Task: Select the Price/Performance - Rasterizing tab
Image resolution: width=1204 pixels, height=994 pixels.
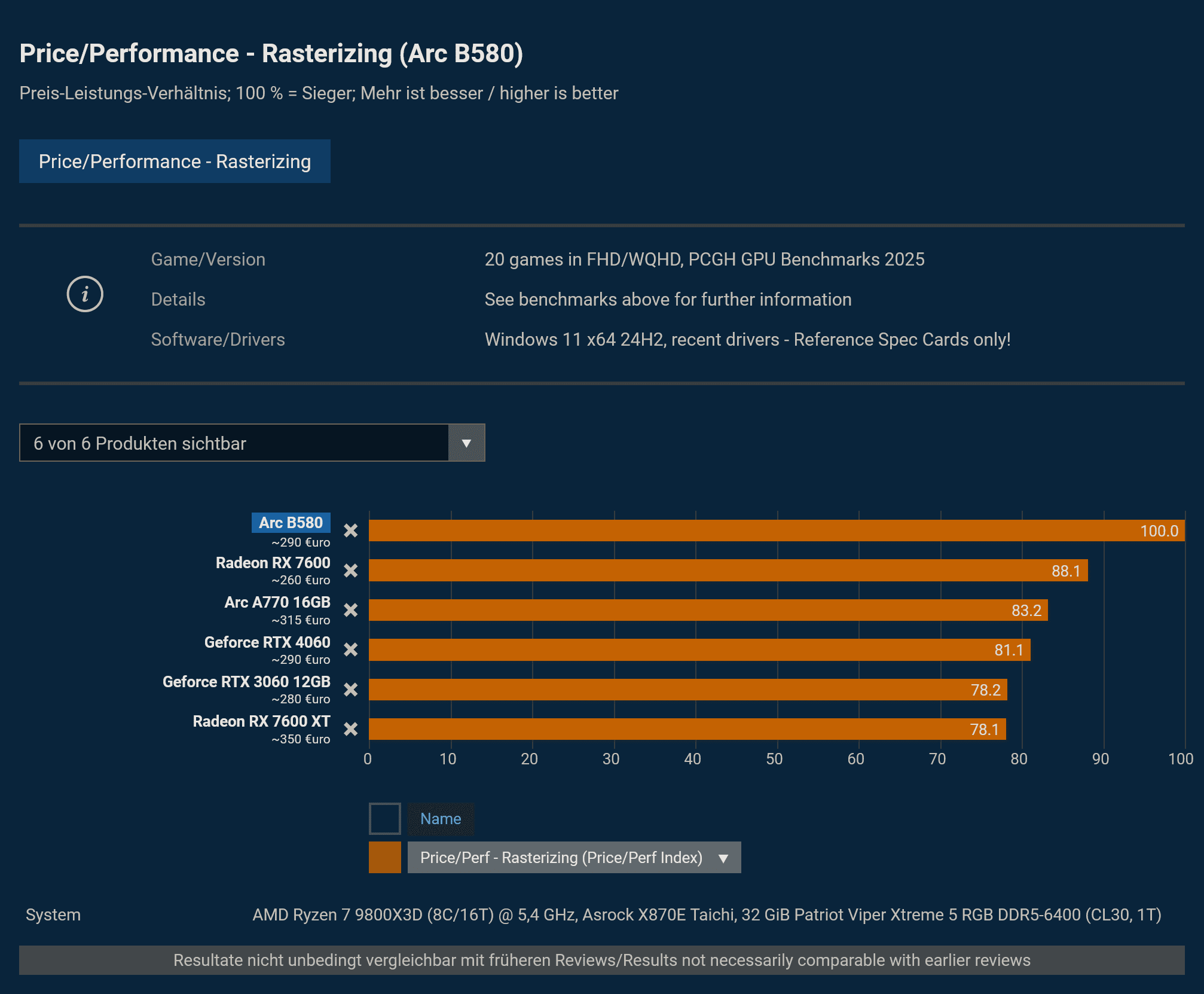Action: [x=175, y=161]
